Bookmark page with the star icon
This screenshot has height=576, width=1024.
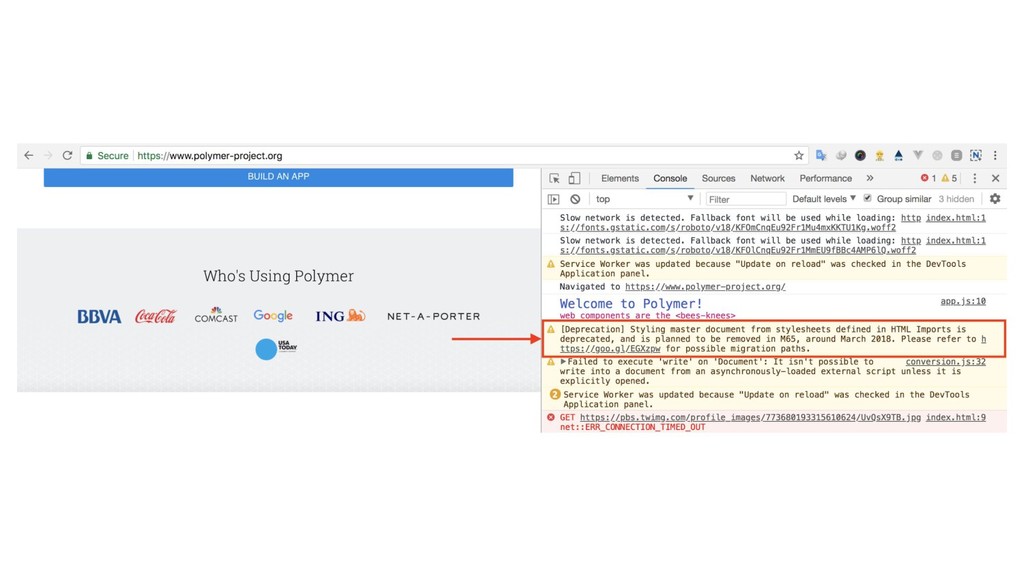click(799, 155)
